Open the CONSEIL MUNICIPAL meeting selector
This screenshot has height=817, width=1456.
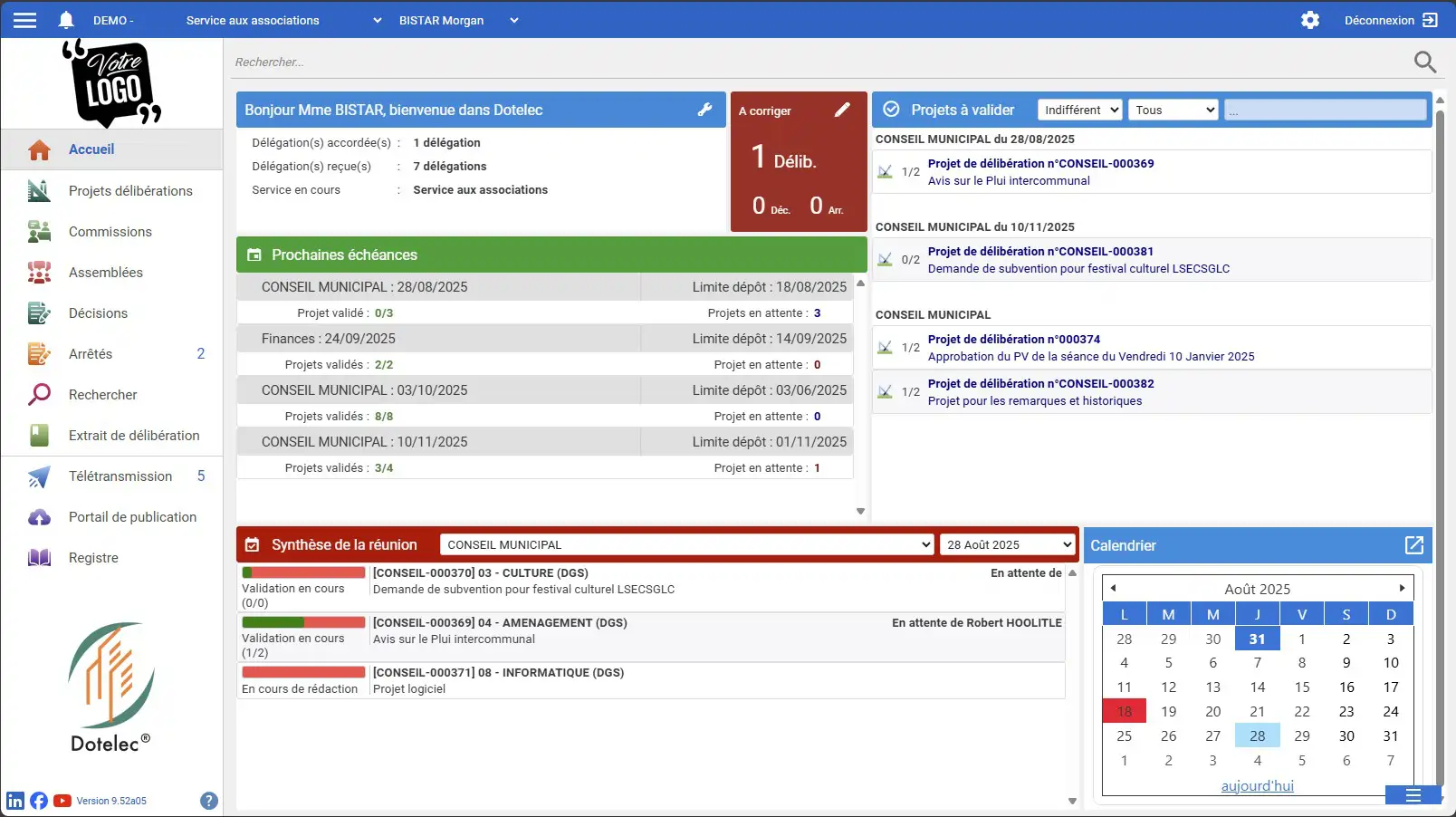[x=686, y=544]
